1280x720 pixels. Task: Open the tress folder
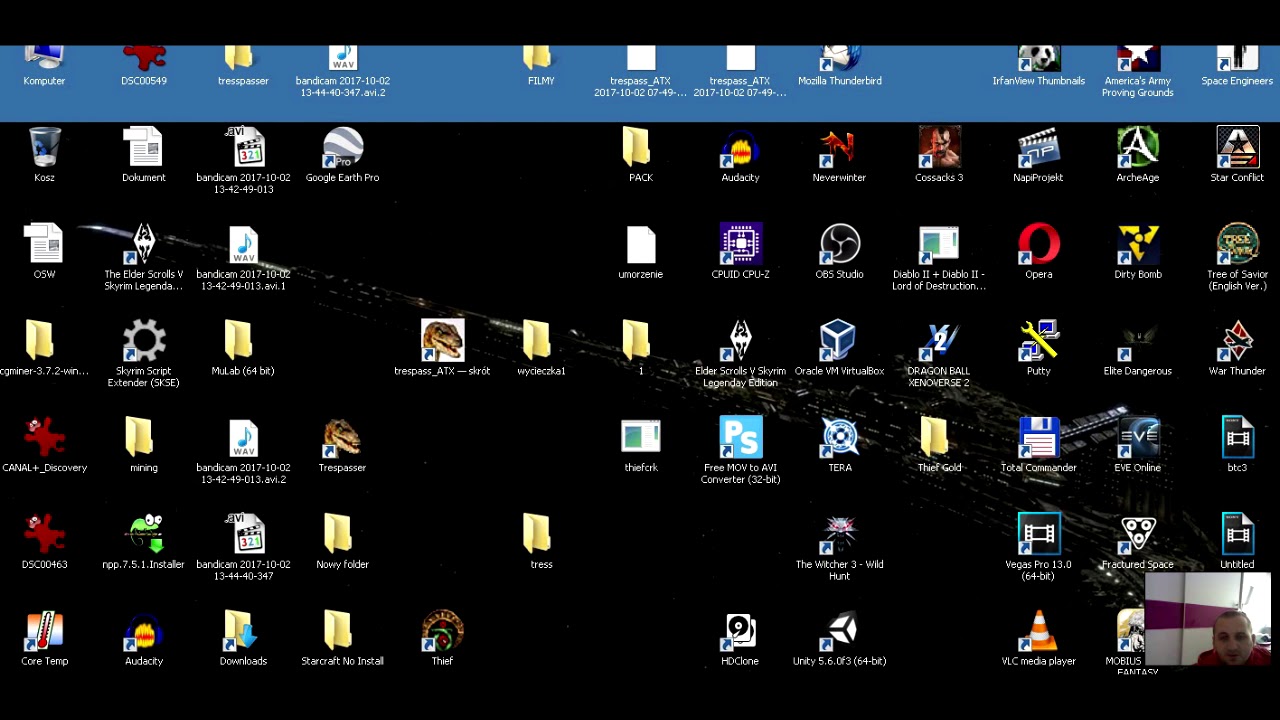coord(541,542)
